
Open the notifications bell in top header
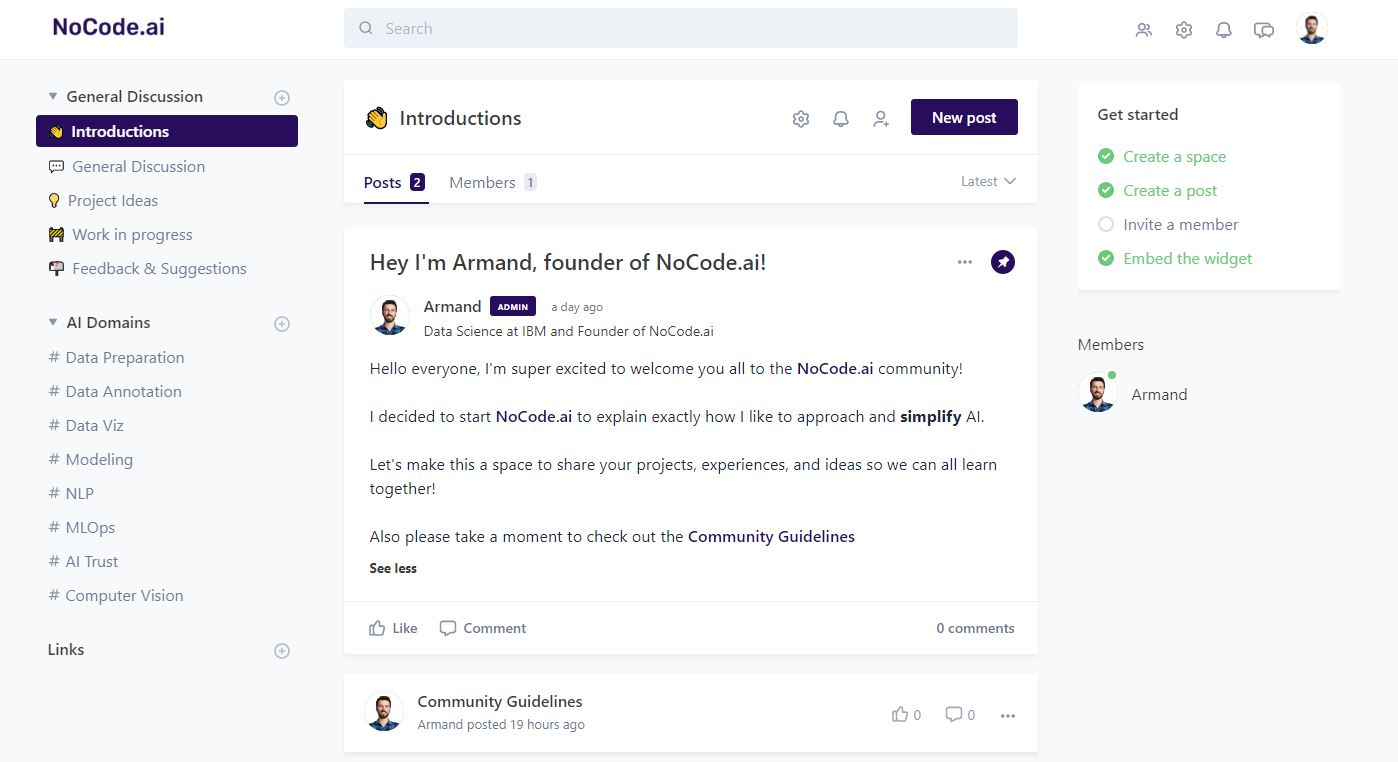(1223, 30)
